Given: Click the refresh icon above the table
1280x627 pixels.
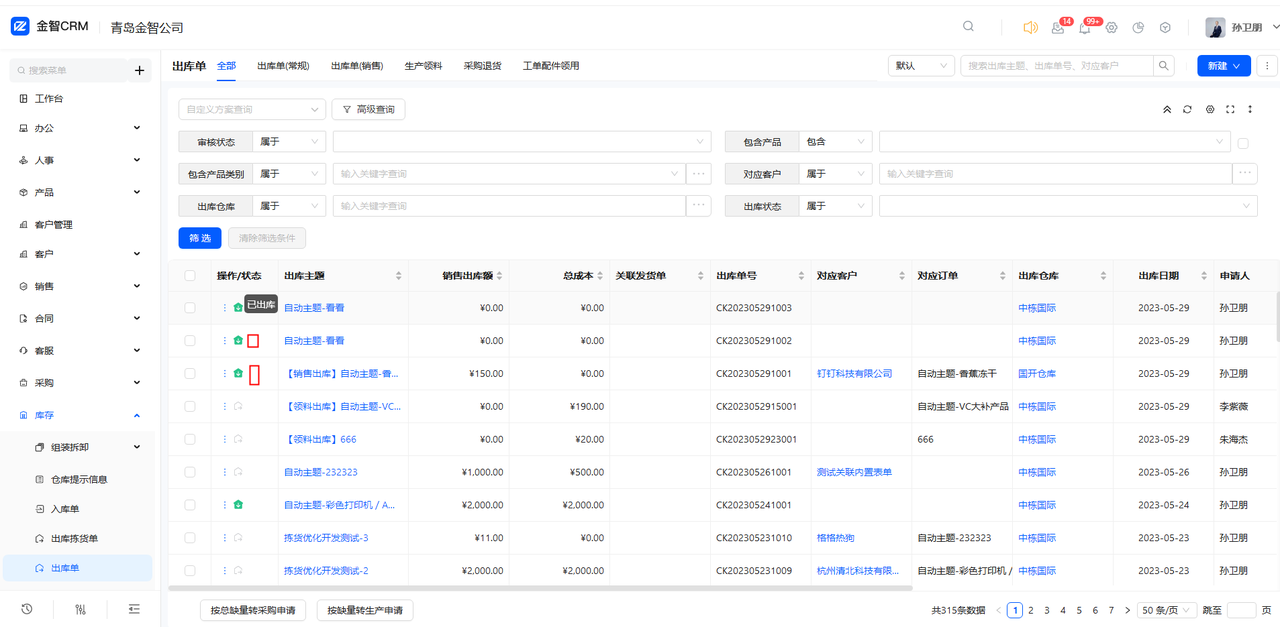Looking at the screenshot, I should 1188,110.
